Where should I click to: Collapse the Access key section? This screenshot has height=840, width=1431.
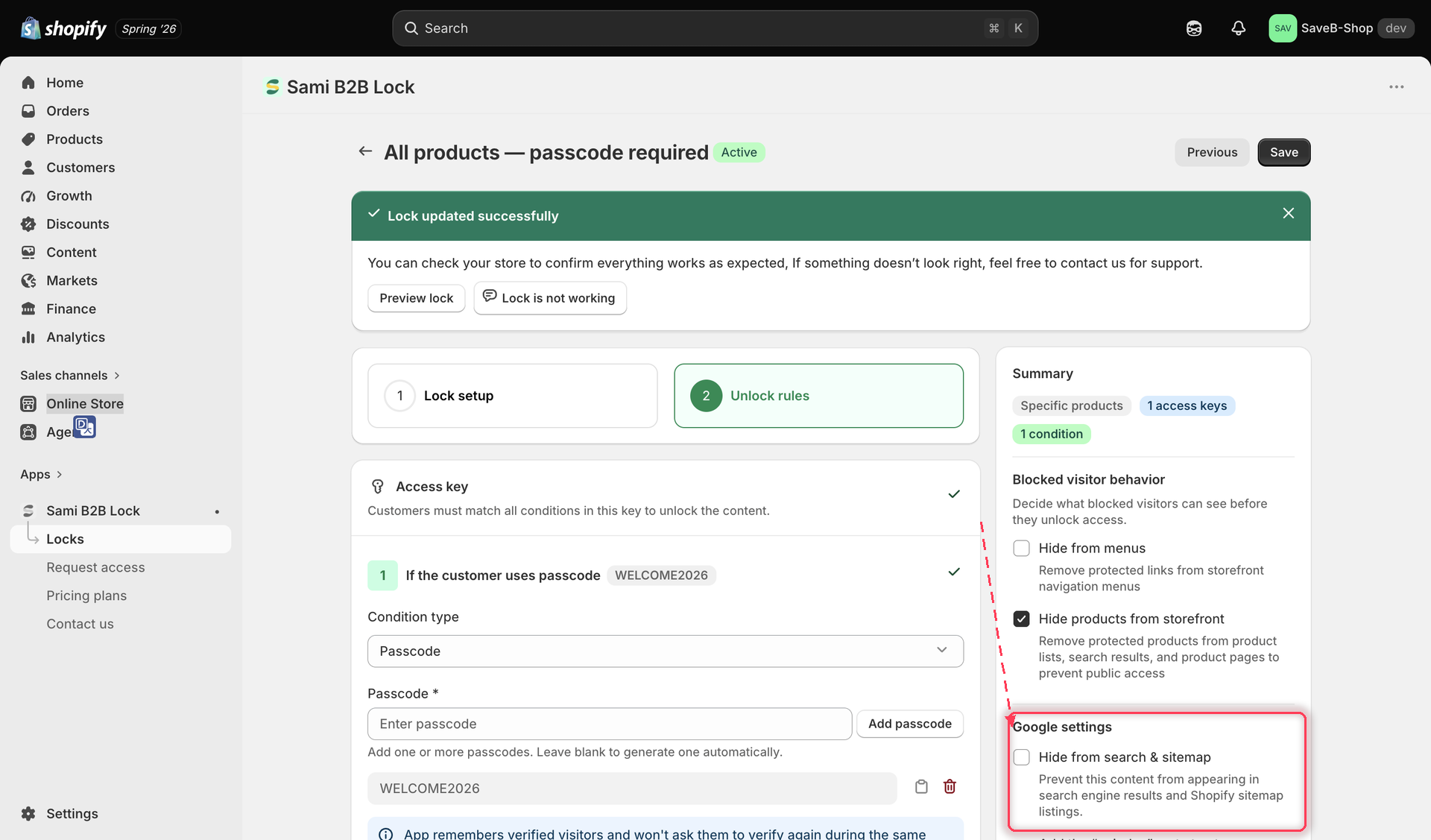coord(953,494)
